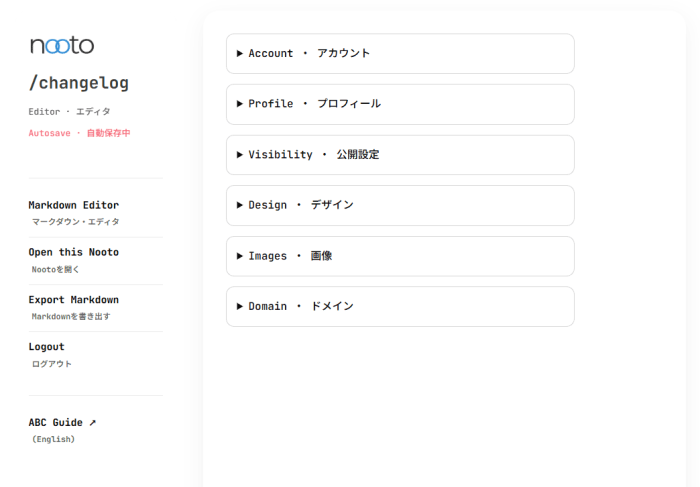The width and height of the screenshot is (700, 487).
Task: Click the (English) label under ABC Guide
Action: pyautogui.click(x=53, y=439)
